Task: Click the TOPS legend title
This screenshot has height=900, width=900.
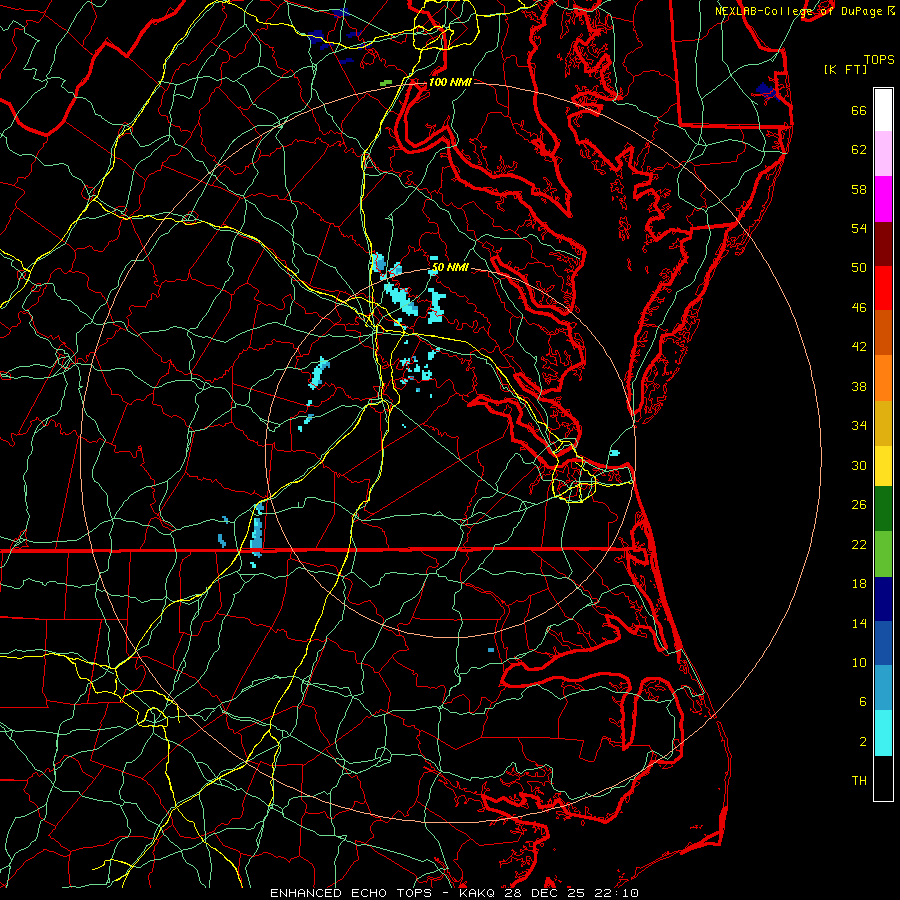Action: coord(879,59)
